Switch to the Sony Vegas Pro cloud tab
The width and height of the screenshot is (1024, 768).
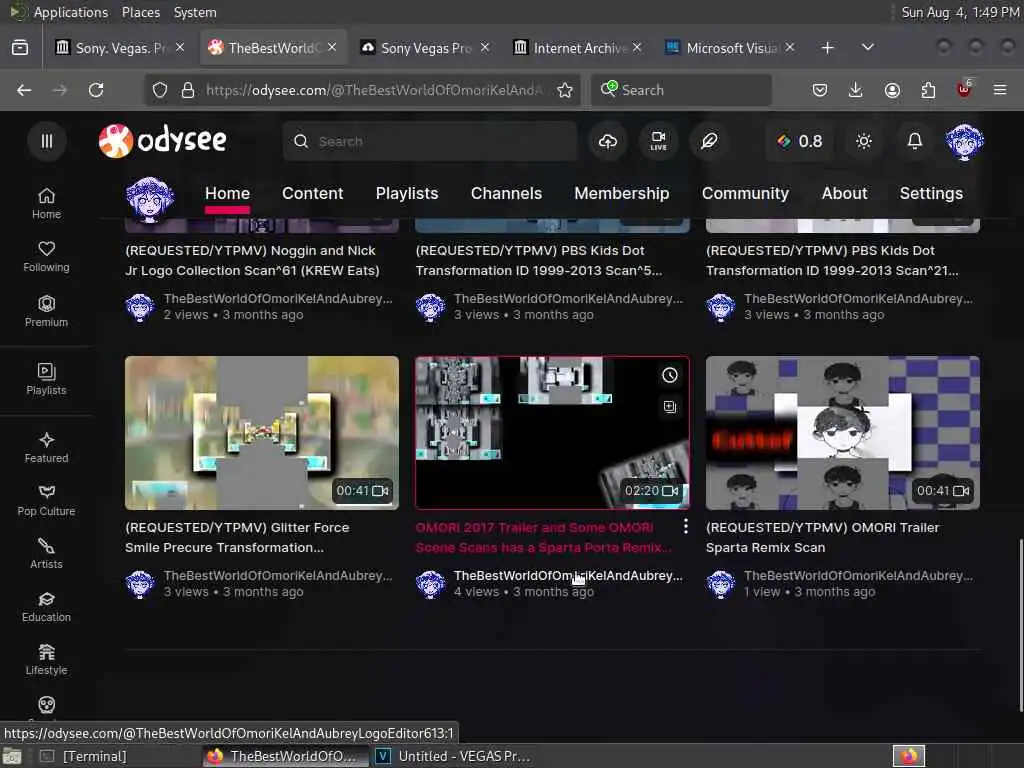click(424, 48)
